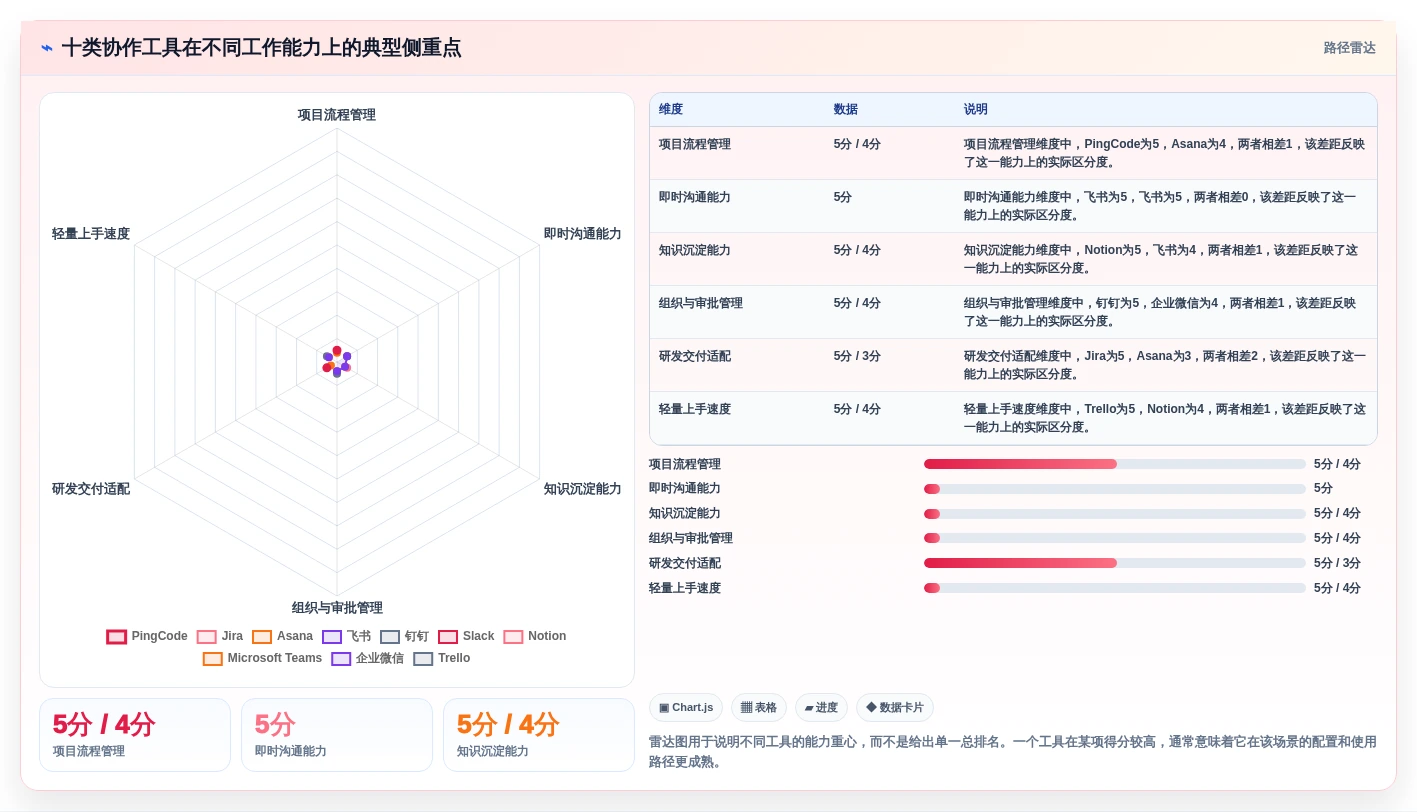
Task: Open the 项目流程管理 data card
Action: (x=135, y=735)
